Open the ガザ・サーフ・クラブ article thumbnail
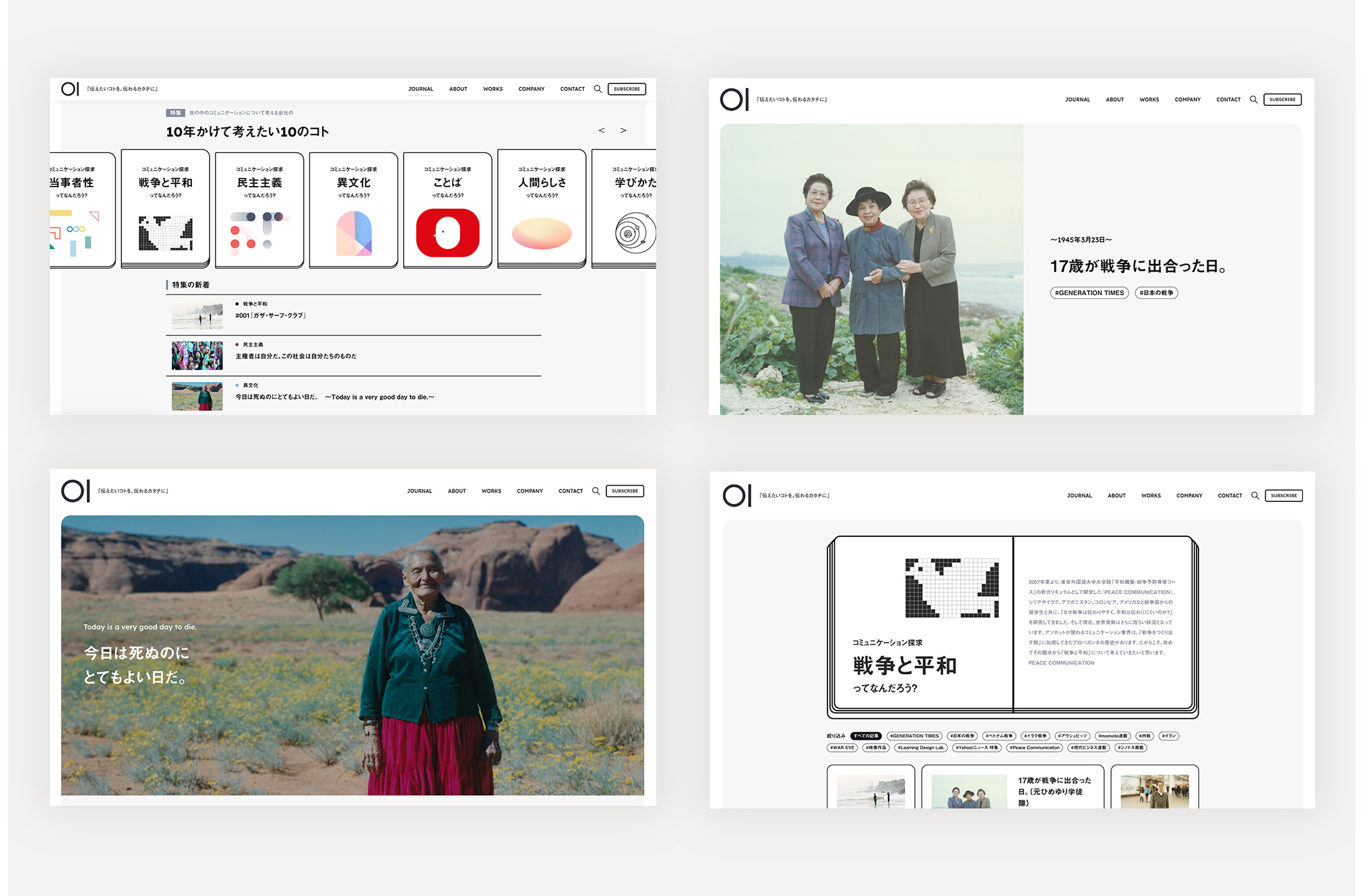The height and width of the screenshot is (896, 1365). (x=197, y=315)
